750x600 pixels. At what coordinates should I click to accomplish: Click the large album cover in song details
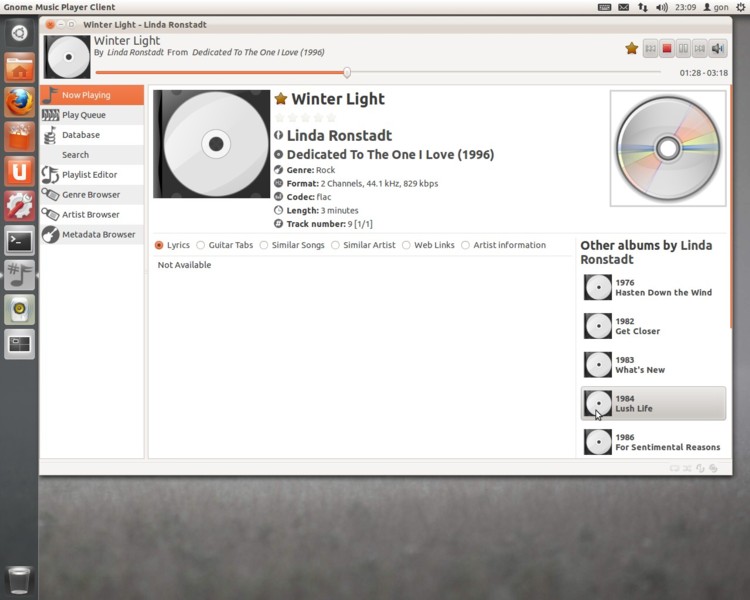pyautogui.click(x=211, y=144)
